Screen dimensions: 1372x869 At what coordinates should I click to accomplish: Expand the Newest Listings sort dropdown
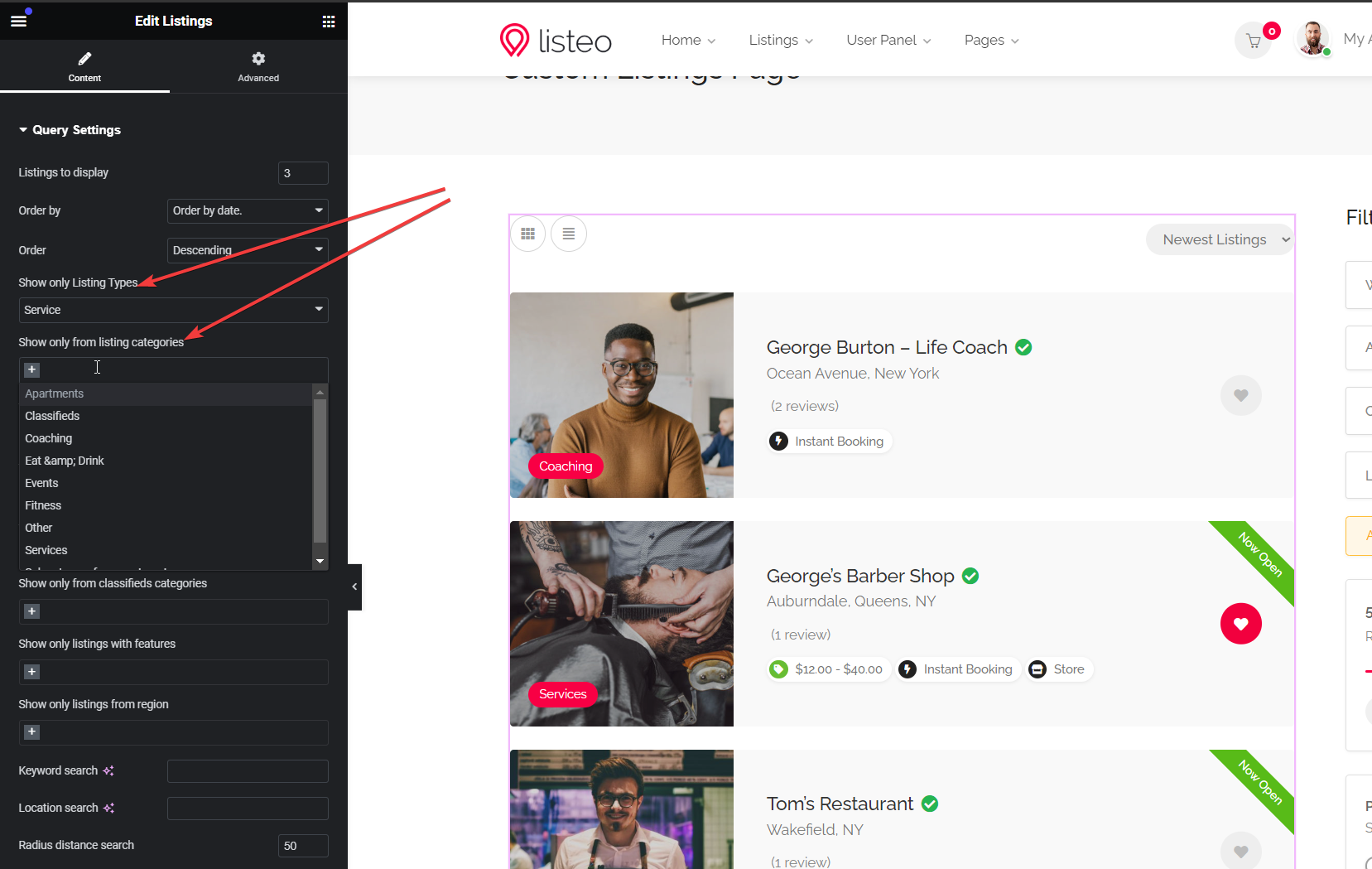1220,239
